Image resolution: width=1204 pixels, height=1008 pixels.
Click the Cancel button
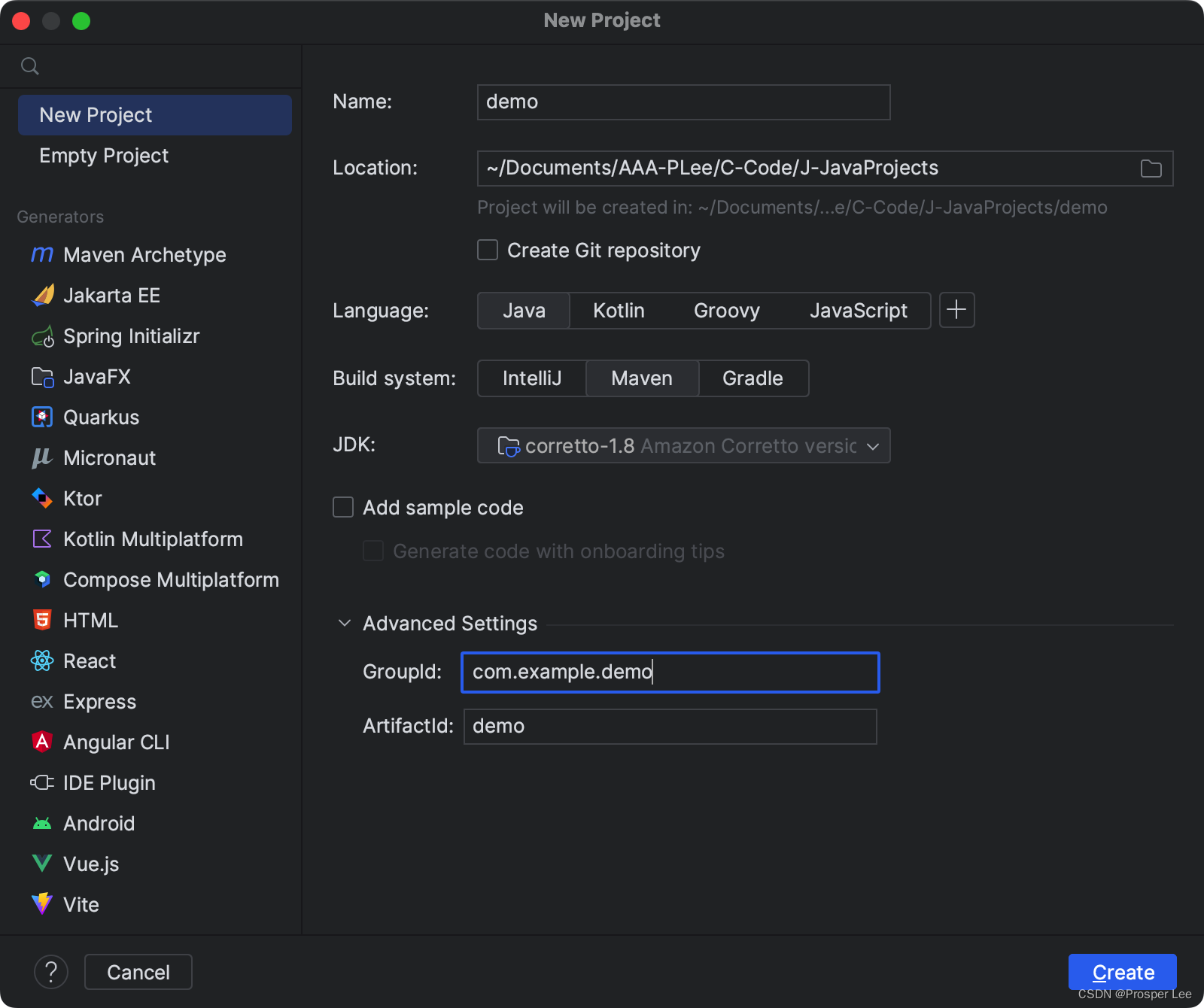tap(138, 972)
